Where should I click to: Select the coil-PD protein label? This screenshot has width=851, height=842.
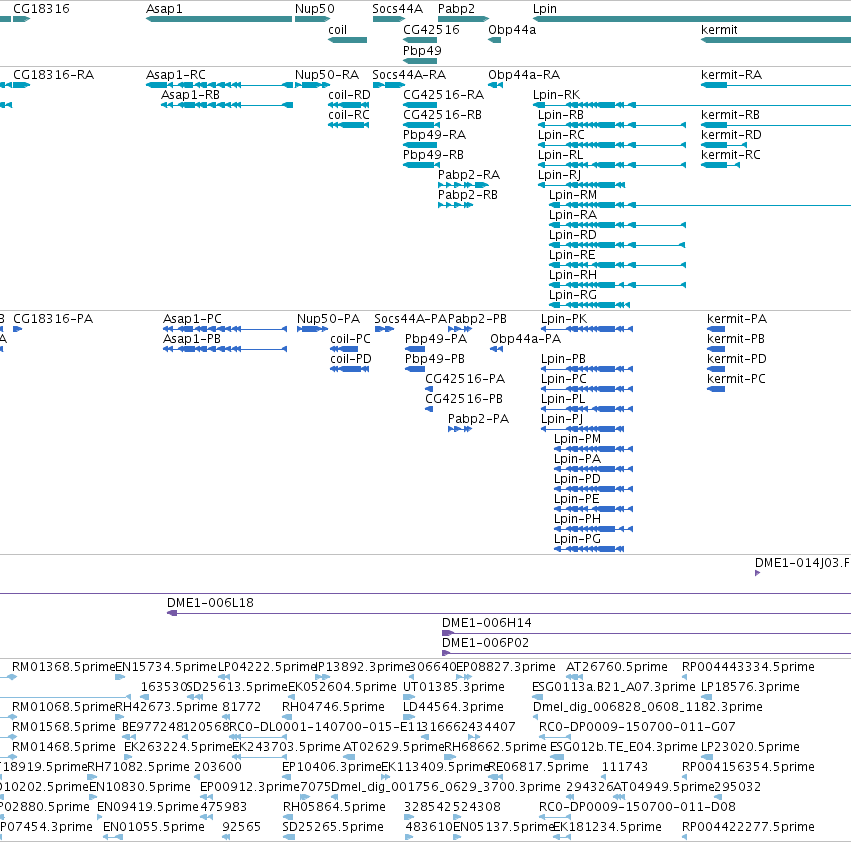pos(351,358)
